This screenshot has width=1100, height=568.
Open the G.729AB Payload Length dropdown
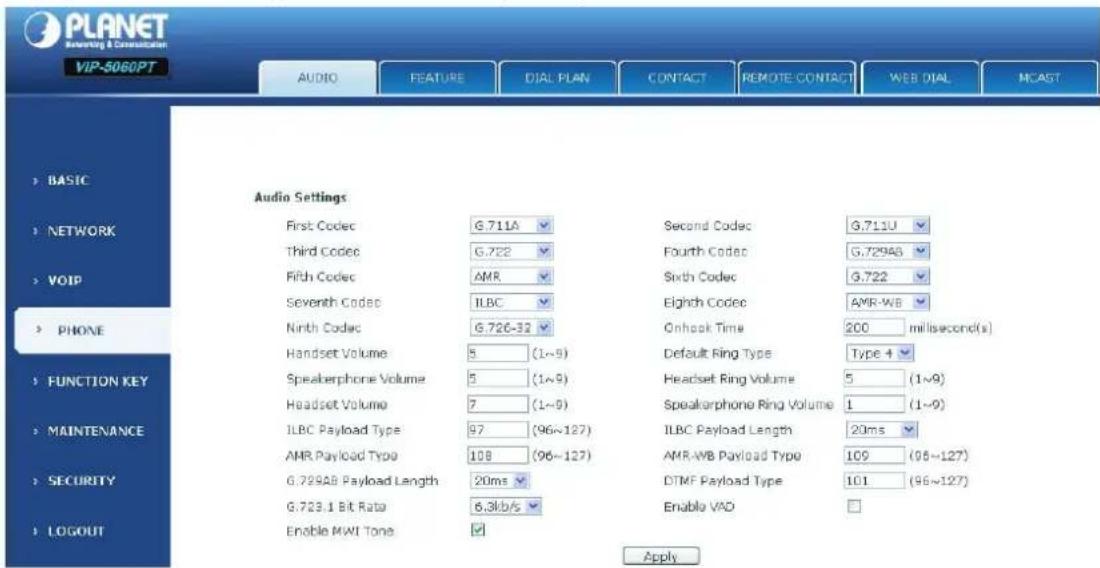coord(498,480)
